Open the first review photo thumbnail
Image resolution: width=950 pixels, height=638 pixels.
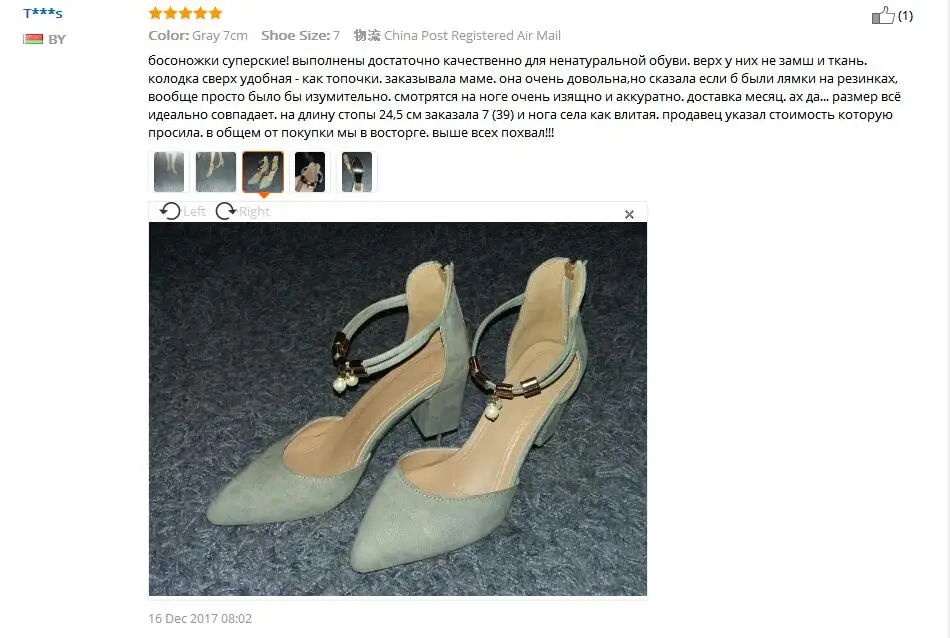pyautogui.click(x=169, y=172)
